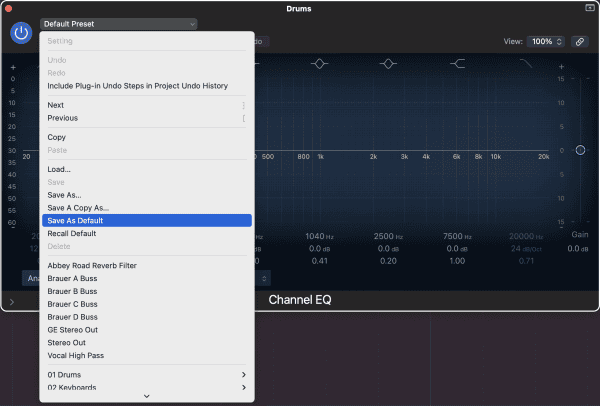Screen dimensions: 600x406
Task: Load Vocal High Pass preset
Action: click(x=147, y=355)
